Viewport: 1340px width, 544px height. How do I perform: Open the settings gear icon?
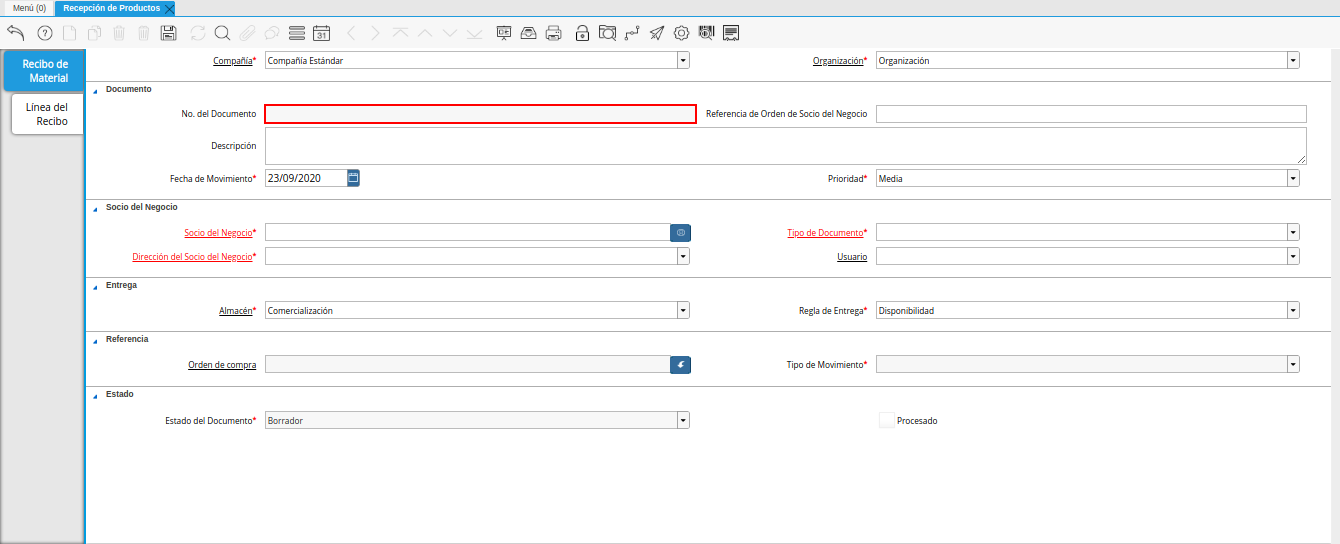pos(682,33)
